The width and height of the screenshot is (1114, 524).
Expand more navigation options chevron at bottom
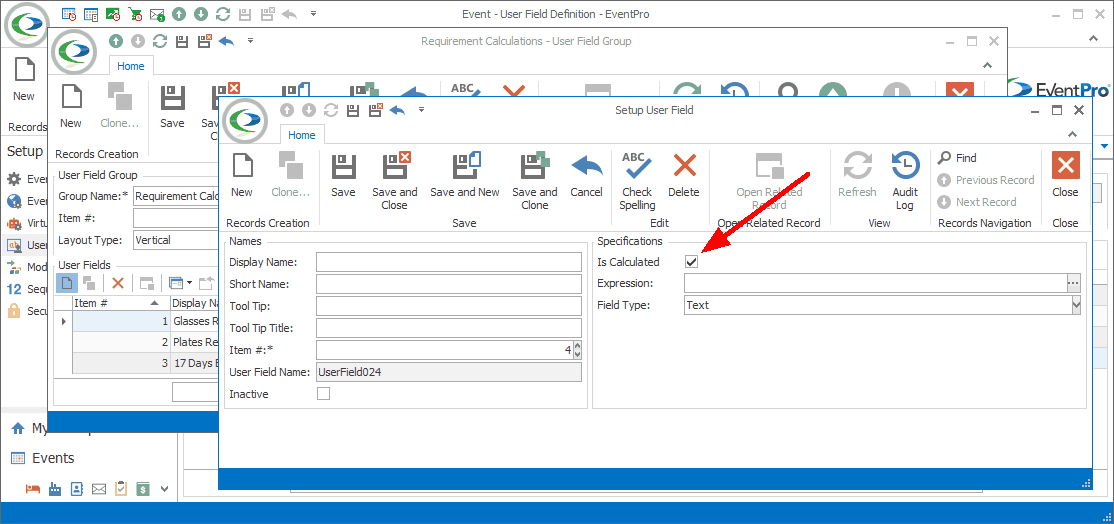[165, 488]
